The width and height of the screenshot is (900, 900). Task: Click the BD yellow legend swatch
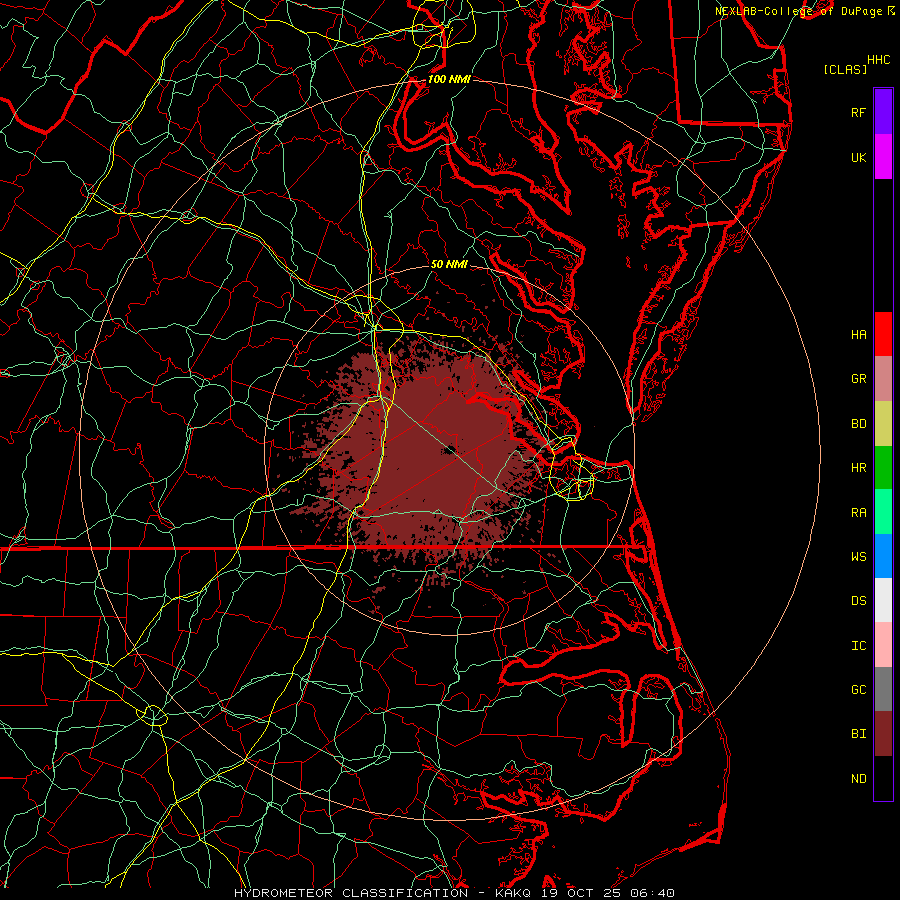[x=883, y=424]
